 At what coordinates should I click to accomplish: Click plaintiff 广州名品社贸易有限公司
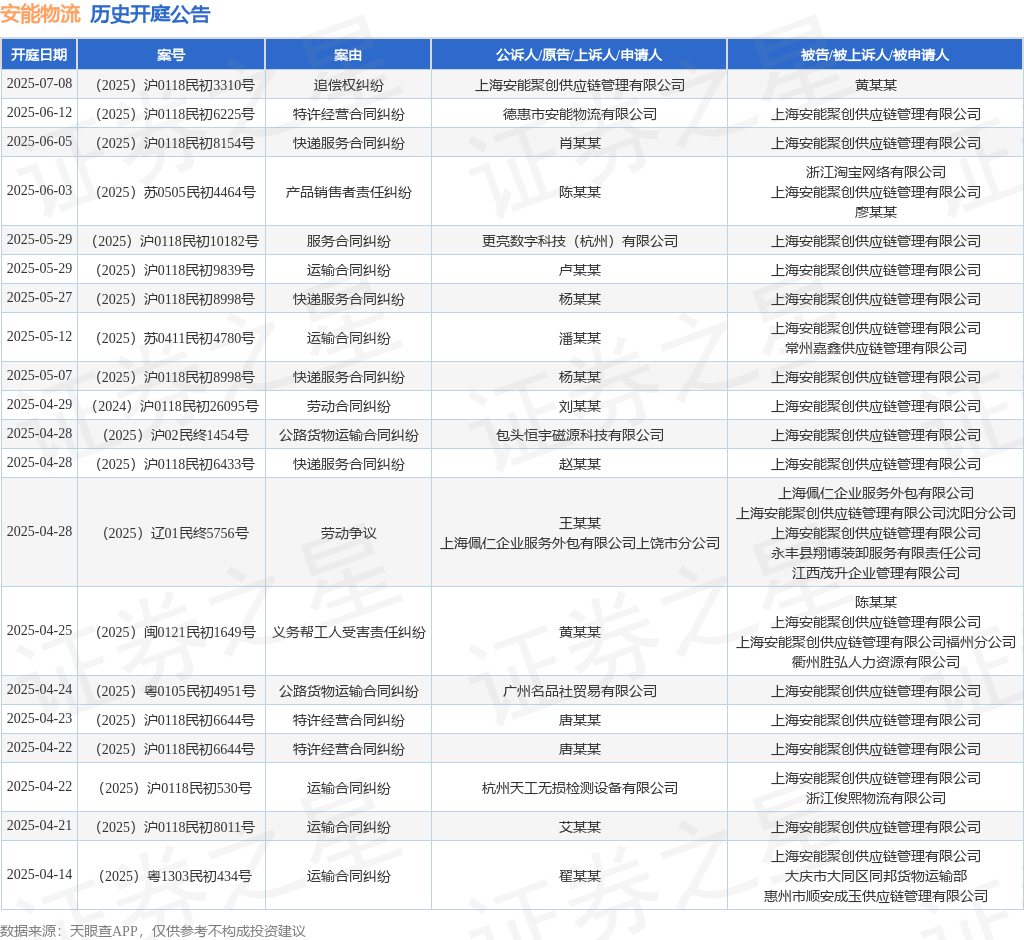579,691
